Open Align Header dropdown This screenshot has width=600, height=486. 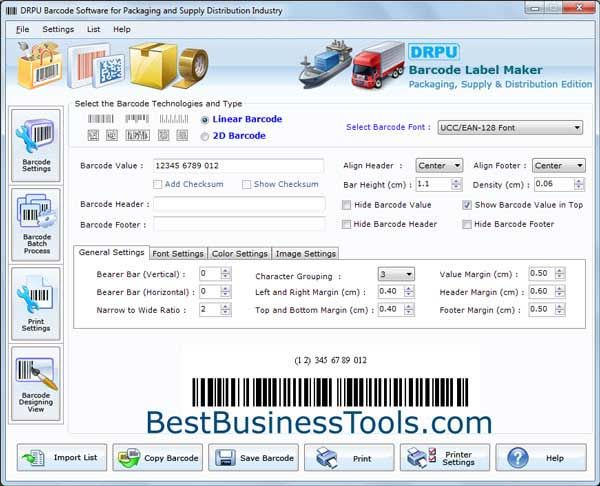coord(439,165)
